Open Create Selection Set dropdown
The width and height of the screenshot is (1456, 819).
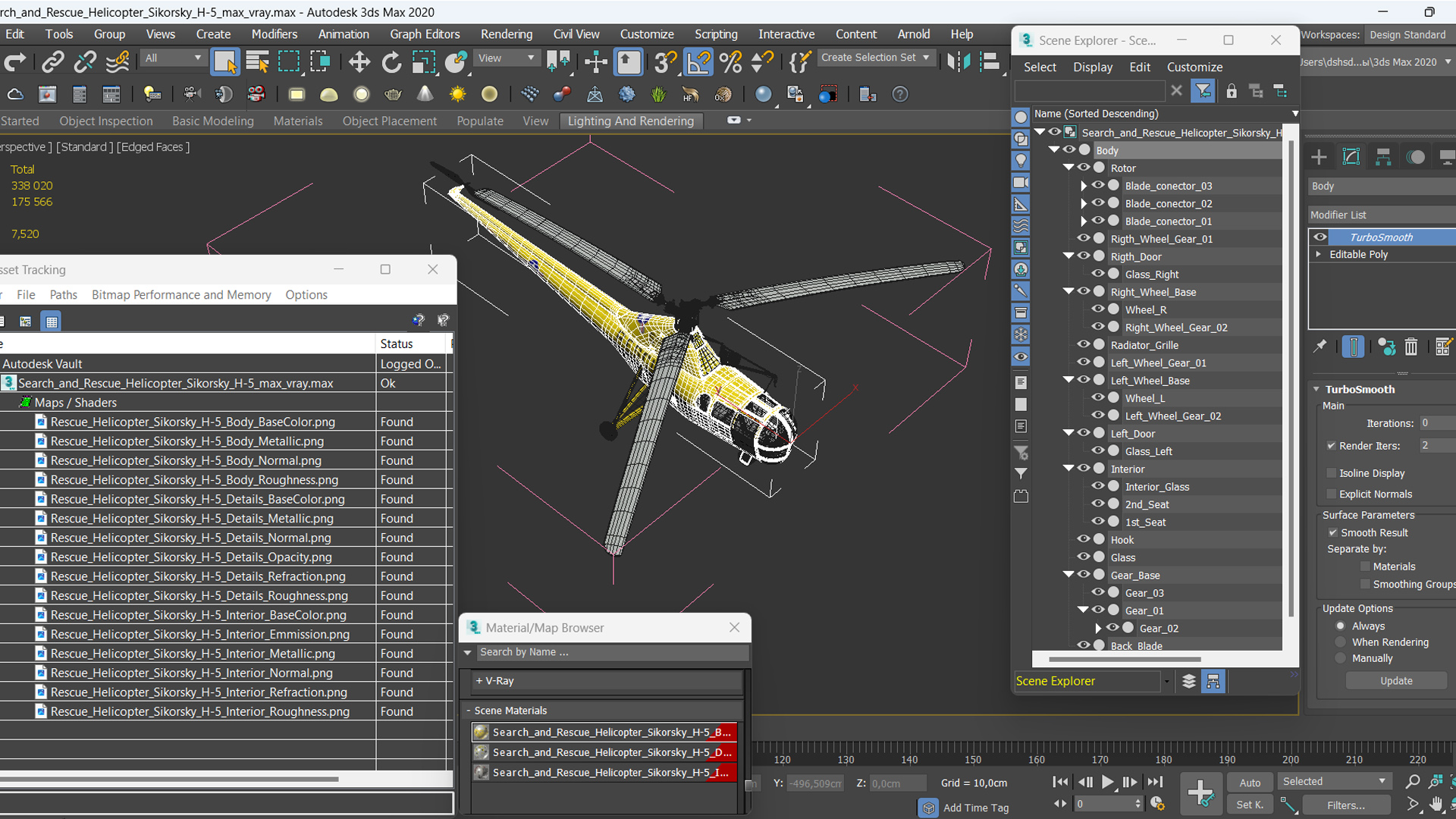(876, 58)
